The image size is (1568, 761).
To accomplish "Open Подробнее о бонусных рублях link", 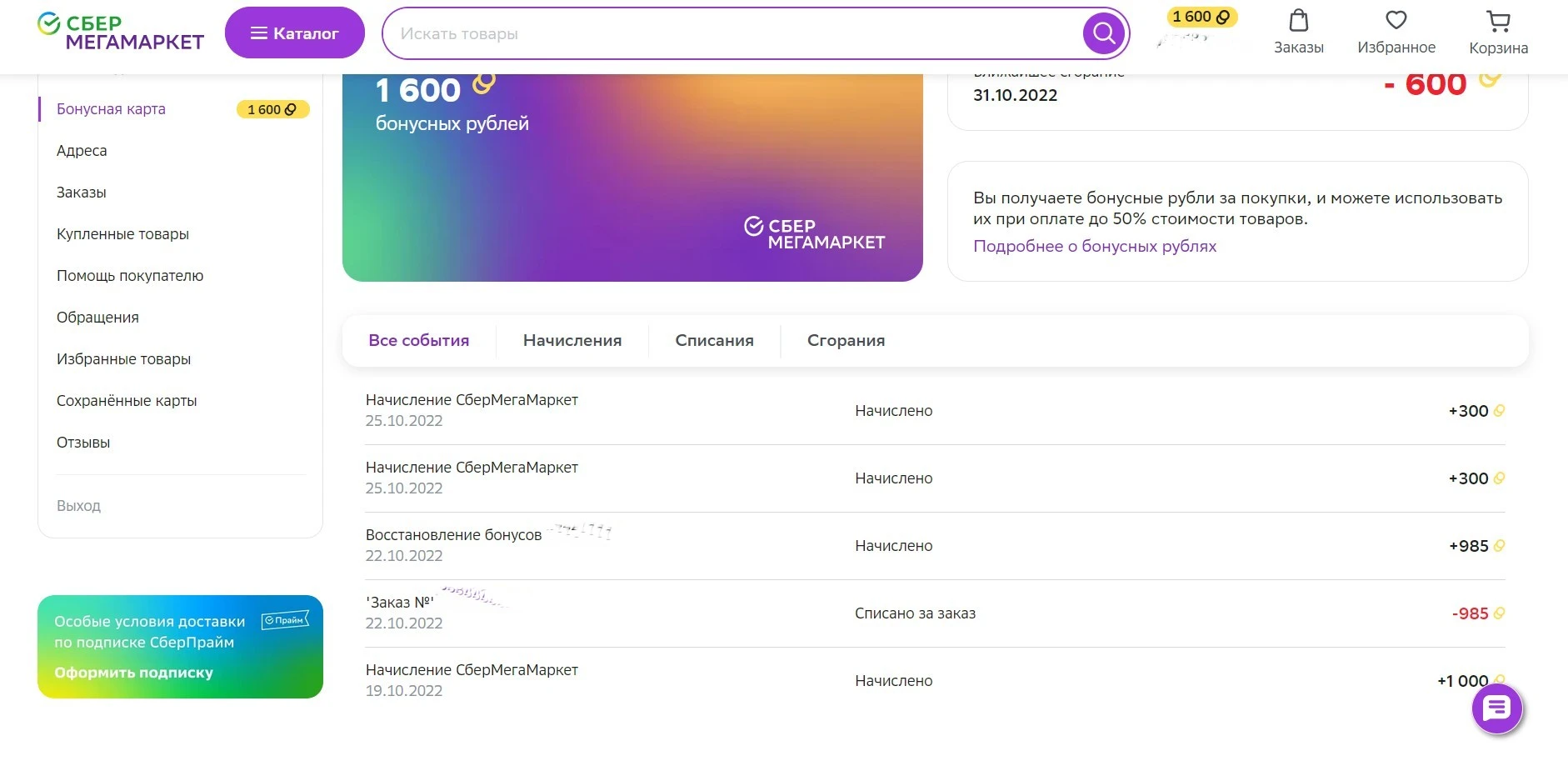I will [1095, 246].
